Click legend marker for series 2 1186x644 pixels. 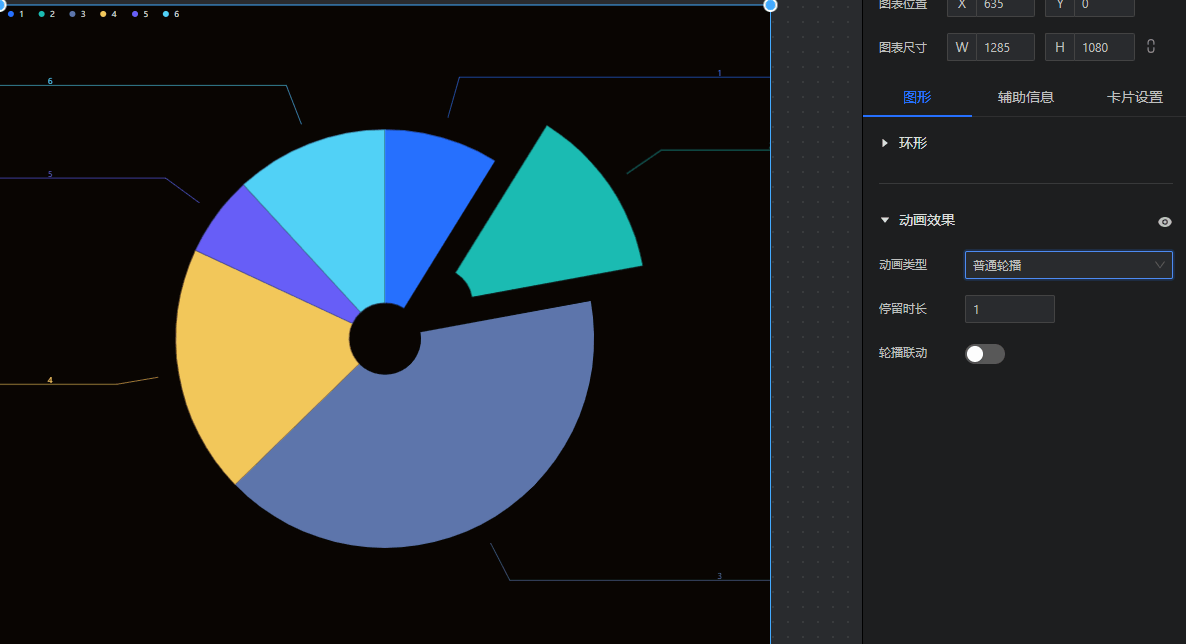pyautogui.click(x=42, y=14)
